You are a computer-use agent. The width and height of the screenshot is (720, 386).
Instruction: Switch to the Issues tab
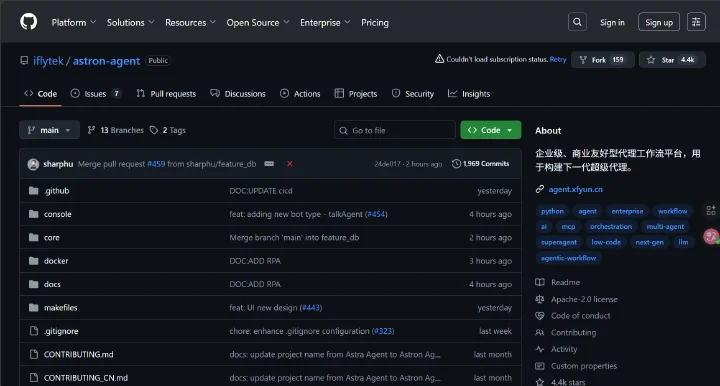coord(96,94)
